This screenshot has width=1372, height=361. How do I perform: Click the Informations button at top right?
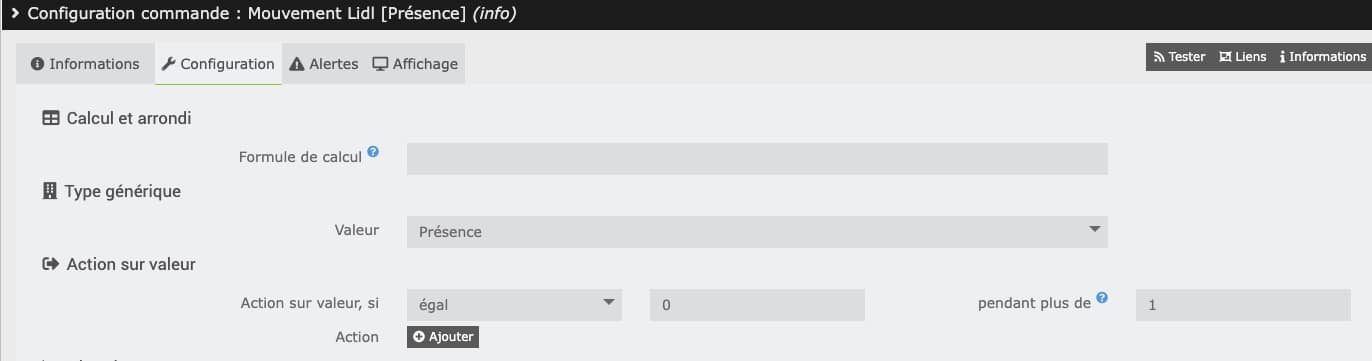(1322, 57)
